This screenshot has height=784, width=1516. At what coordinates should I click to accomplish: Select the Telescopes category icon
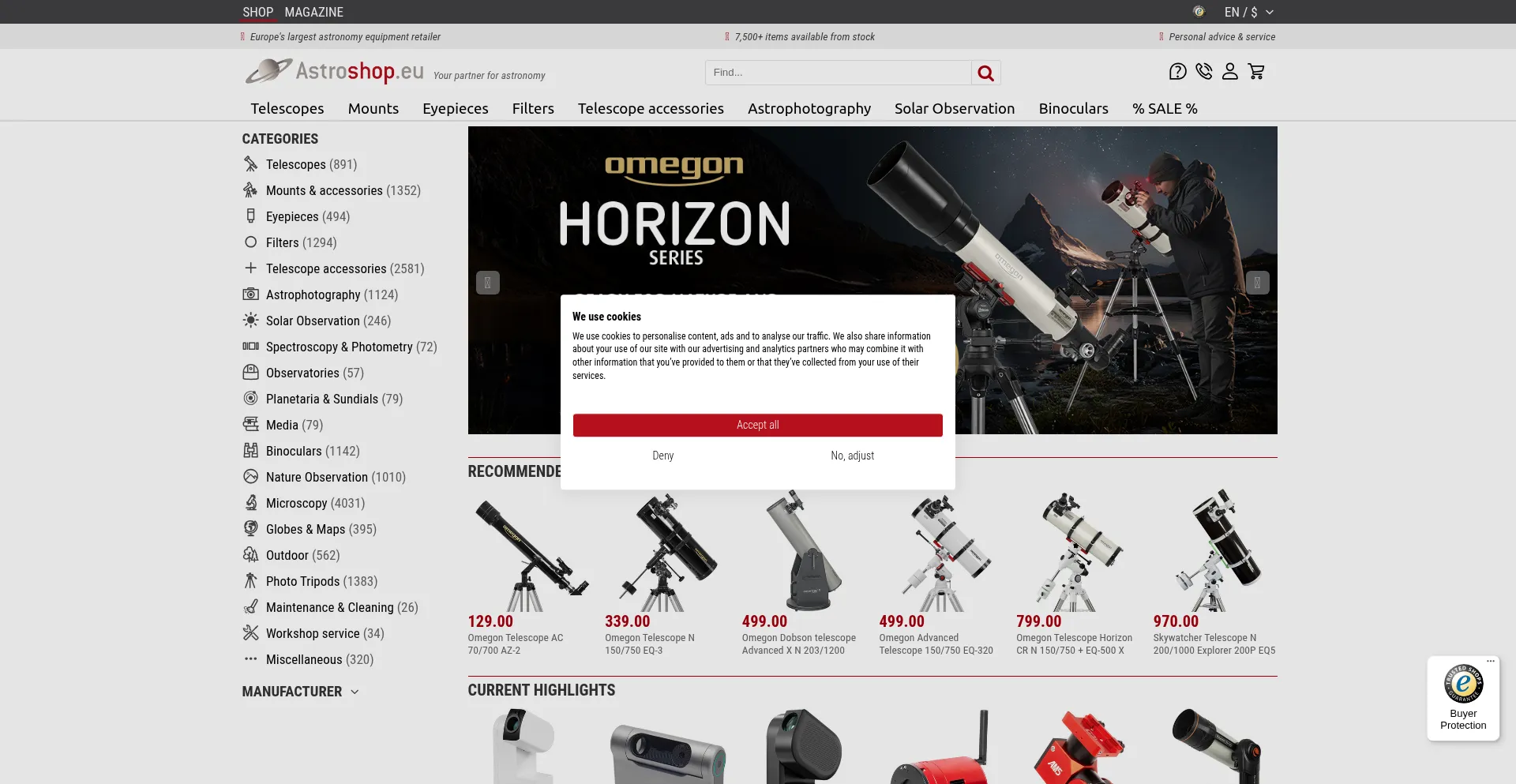click(250, 164)
